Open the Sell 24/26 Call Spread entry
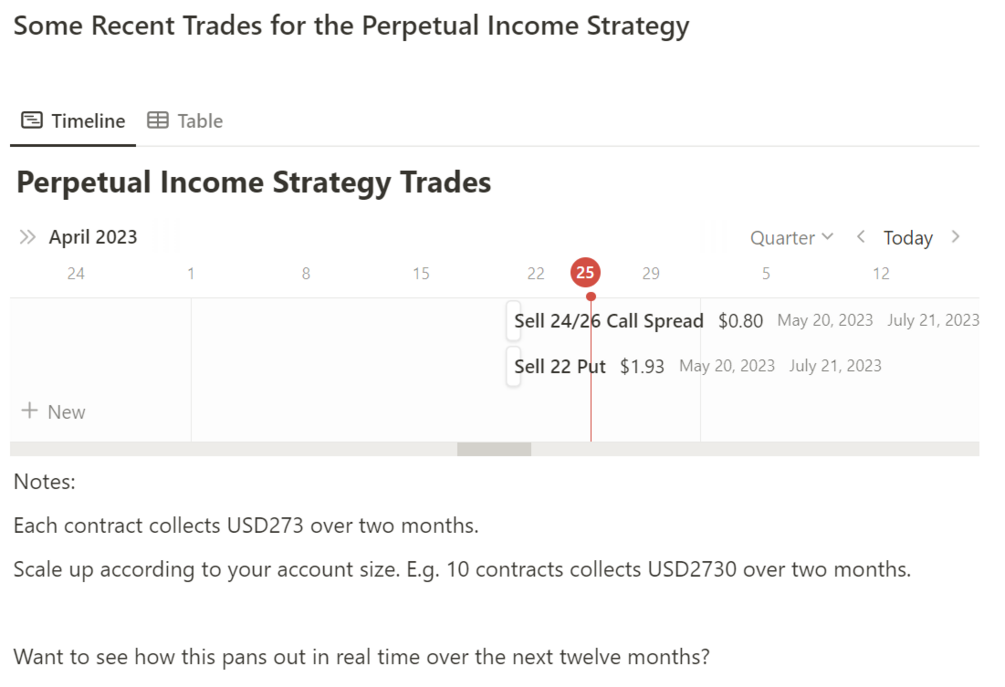The width and height of the screenshot is (1005, 687). click(x=608, y=321)
